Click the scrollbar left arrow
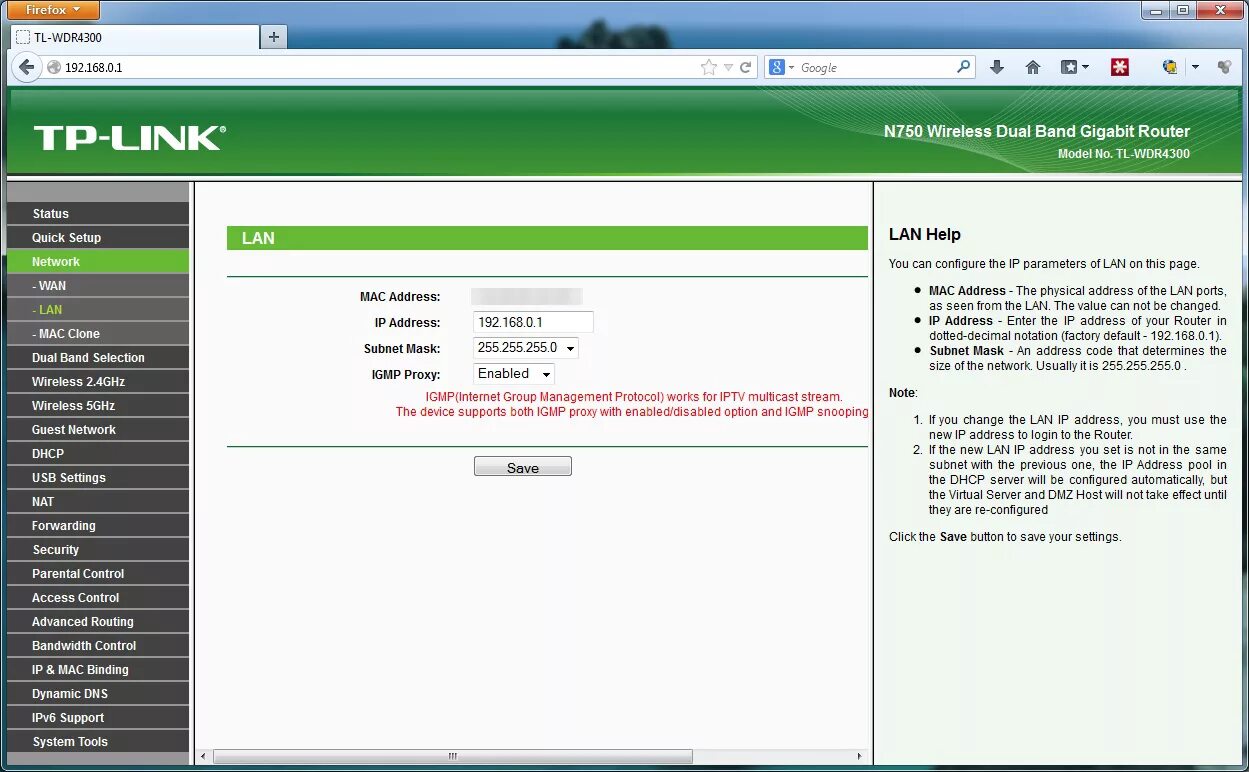Screen dimensions: 1249x772 (203, 757)
